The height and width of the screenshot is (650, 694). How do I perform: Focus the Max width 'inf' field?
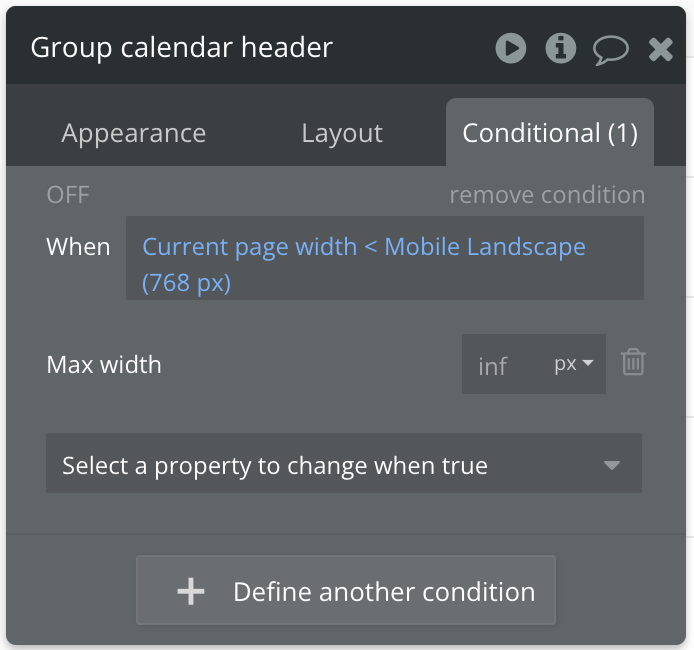point(494,365)
